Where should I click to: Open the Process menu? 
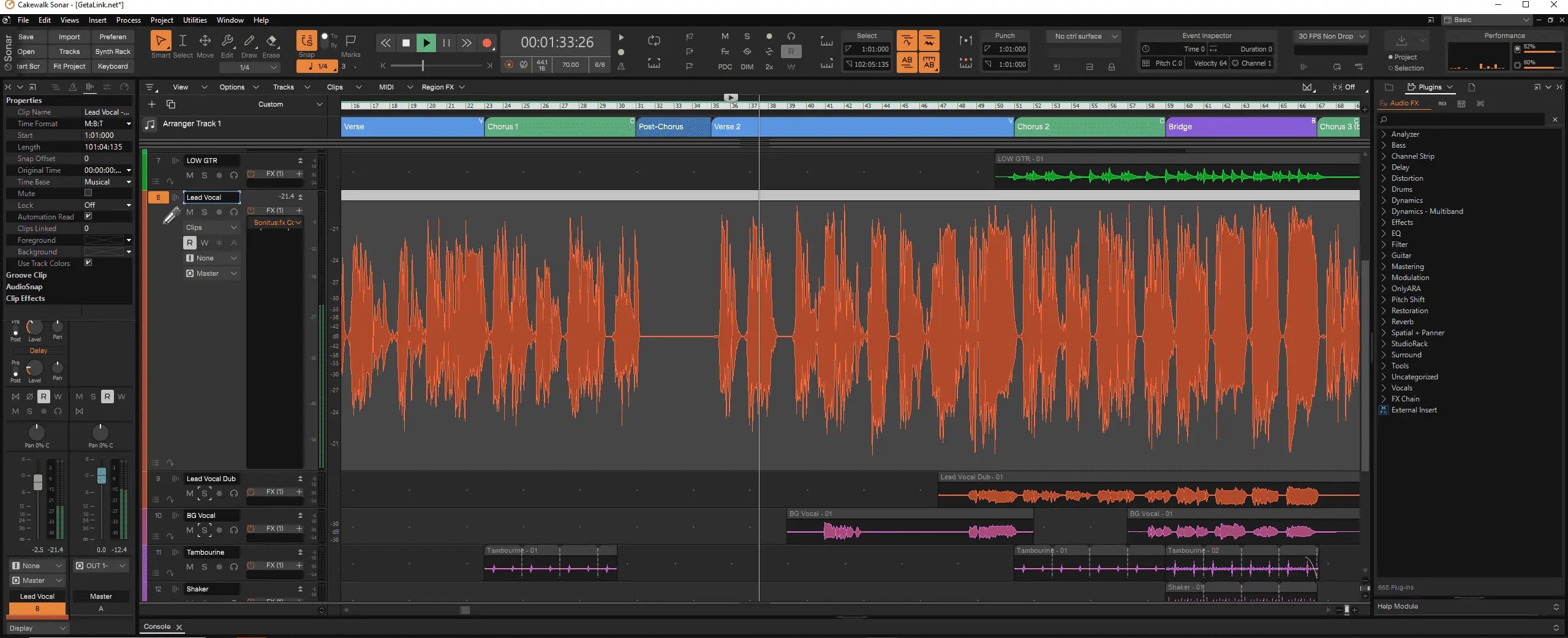pyautogui.click(x=128, y=20)
